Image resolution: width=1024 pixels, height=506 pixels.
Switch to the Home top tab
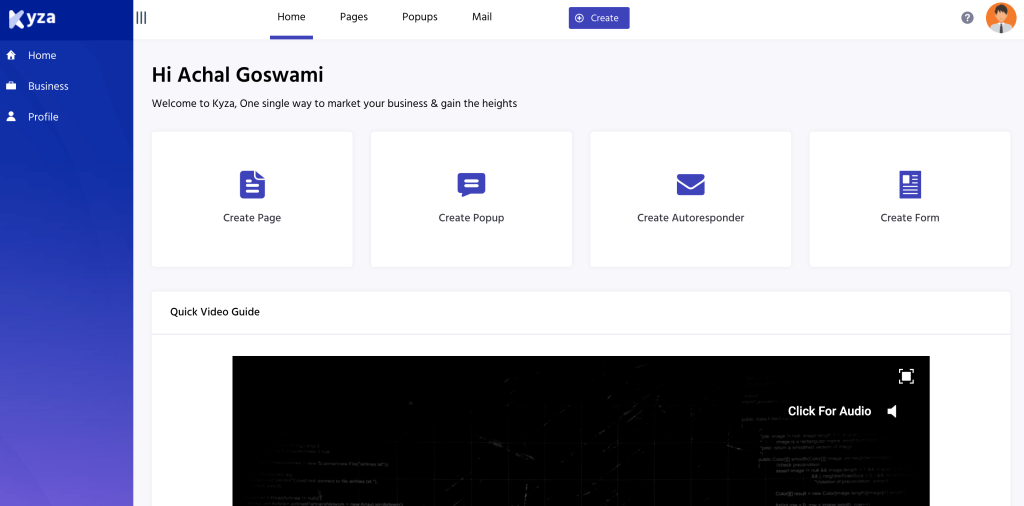point(291,18)
